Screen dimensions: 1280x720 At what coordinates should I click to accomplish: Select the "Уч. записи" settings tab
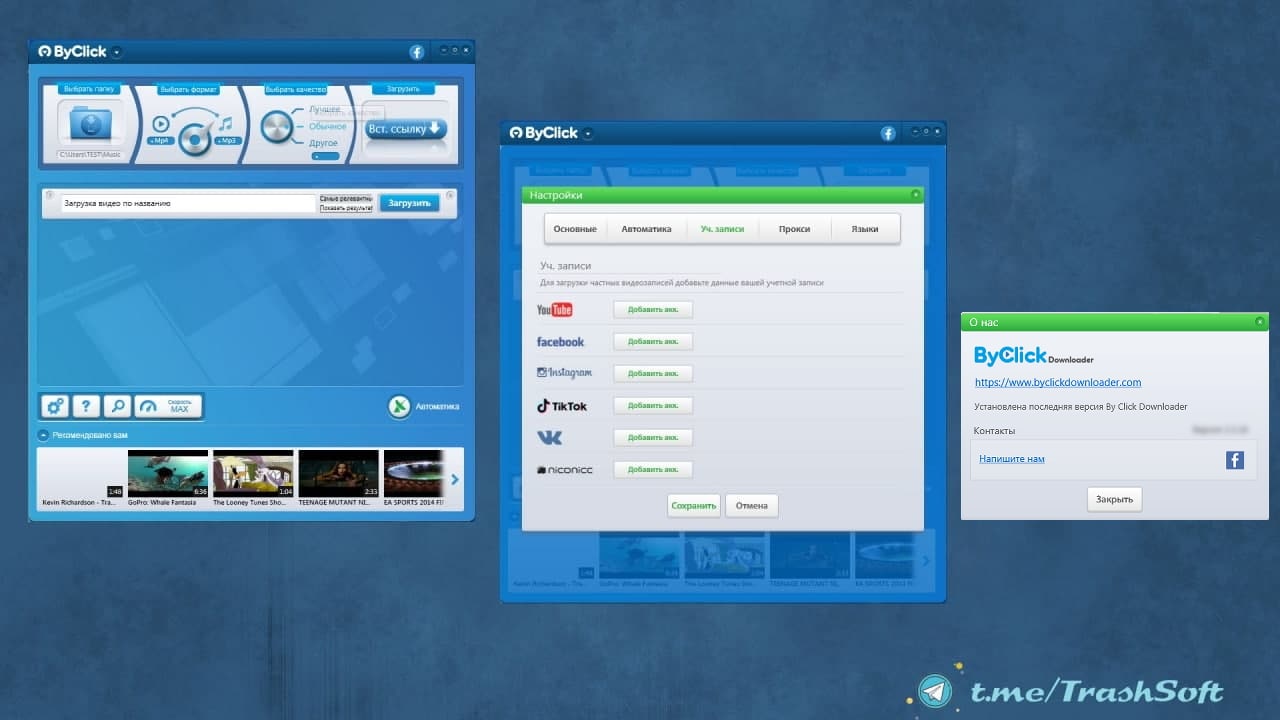[x=722, y=229]
